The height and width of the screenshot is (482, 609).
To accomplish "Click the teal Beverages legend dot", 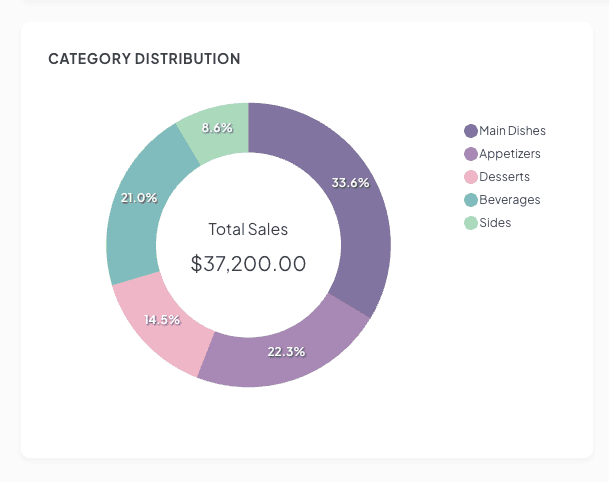I will tap(471, 200).
